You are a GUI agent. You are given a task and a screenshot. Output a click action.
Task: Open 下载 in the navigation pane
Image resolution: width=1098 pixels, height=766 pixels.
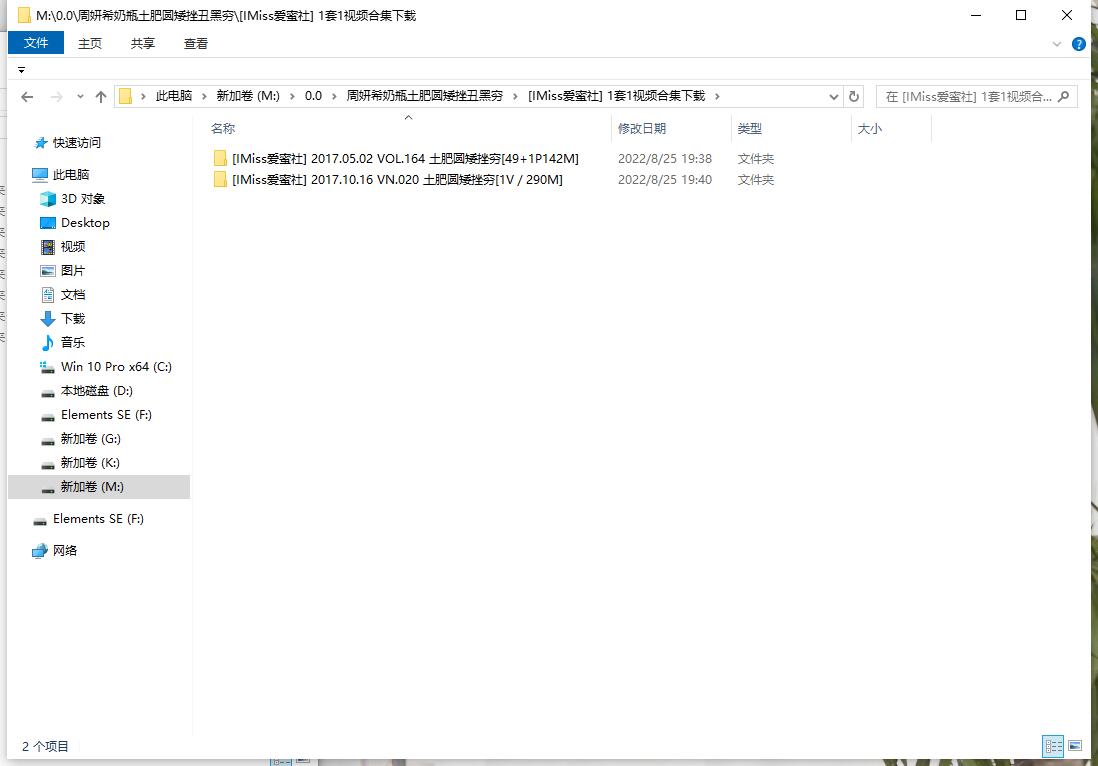click(x=73, y=319)
